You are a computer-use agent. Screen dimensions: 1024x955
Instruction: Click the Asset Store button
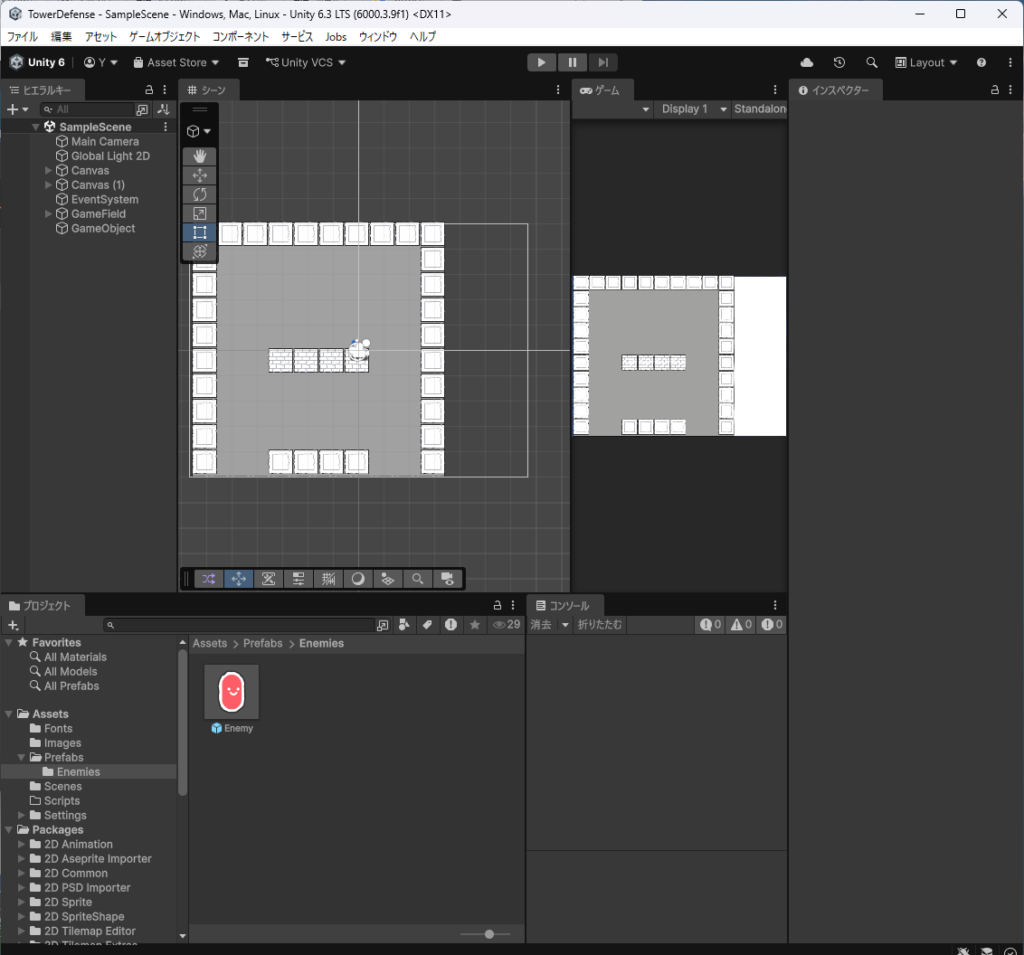(176, 62)
